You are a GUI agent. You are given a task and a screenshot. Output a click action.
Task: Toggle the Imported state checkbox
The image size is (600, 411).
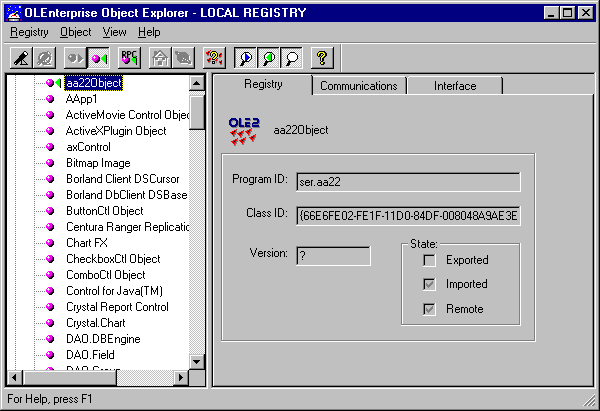click(429, 284)
